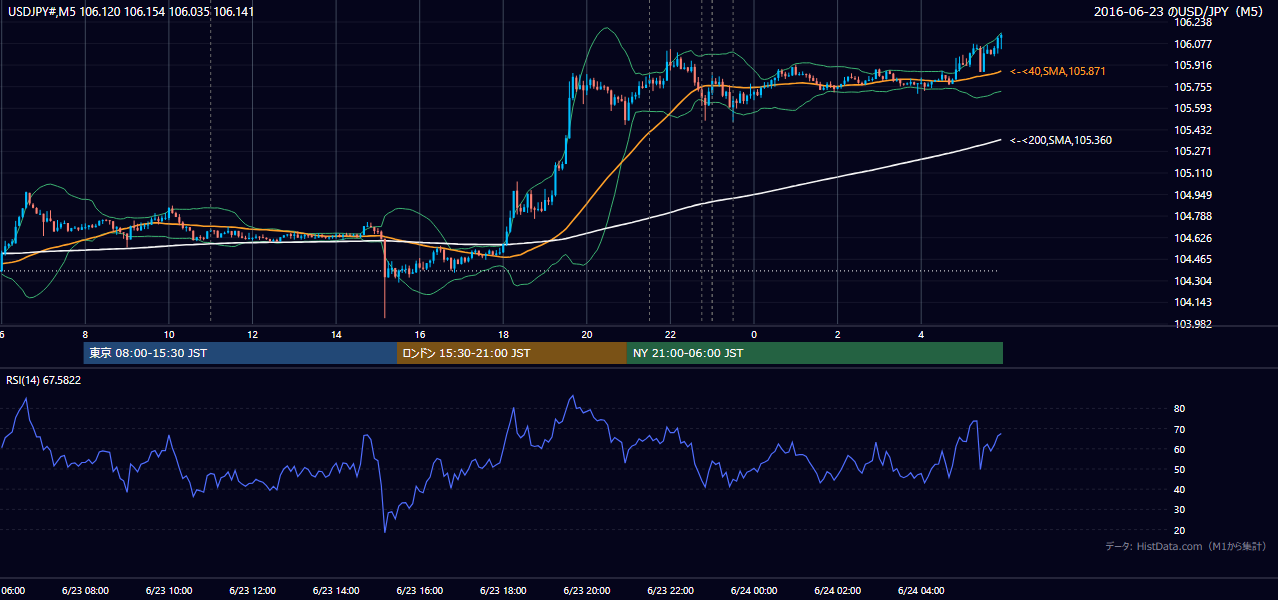Click the 6/23 08:00 date label
Image resolution: width=1278 pixels, height=600 pixels.
(85, 591)
